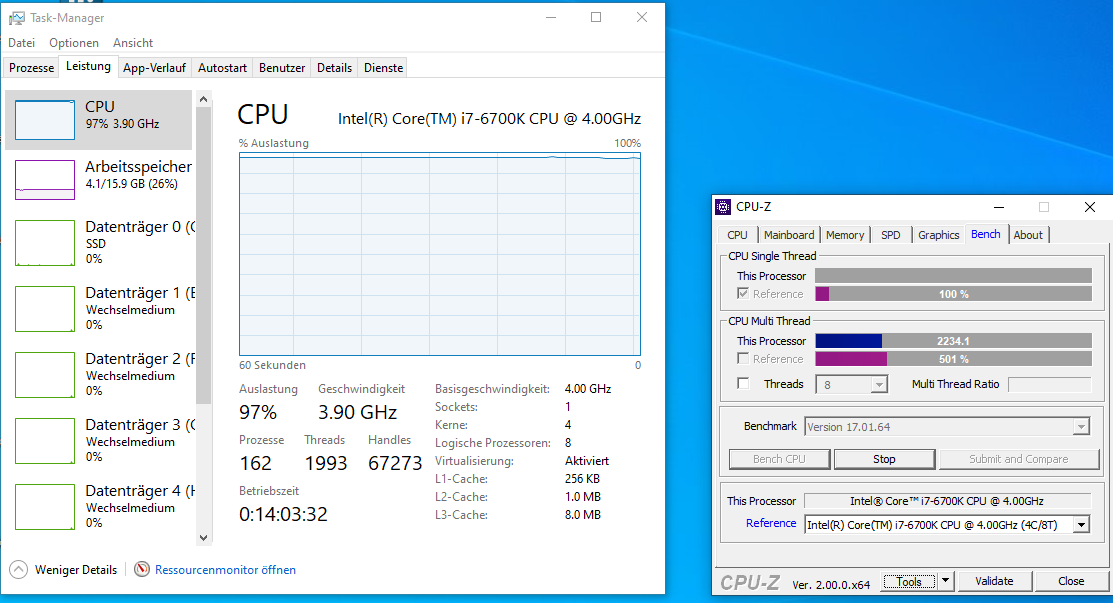Open Ressourcenmonitor öffnen link

225,570
